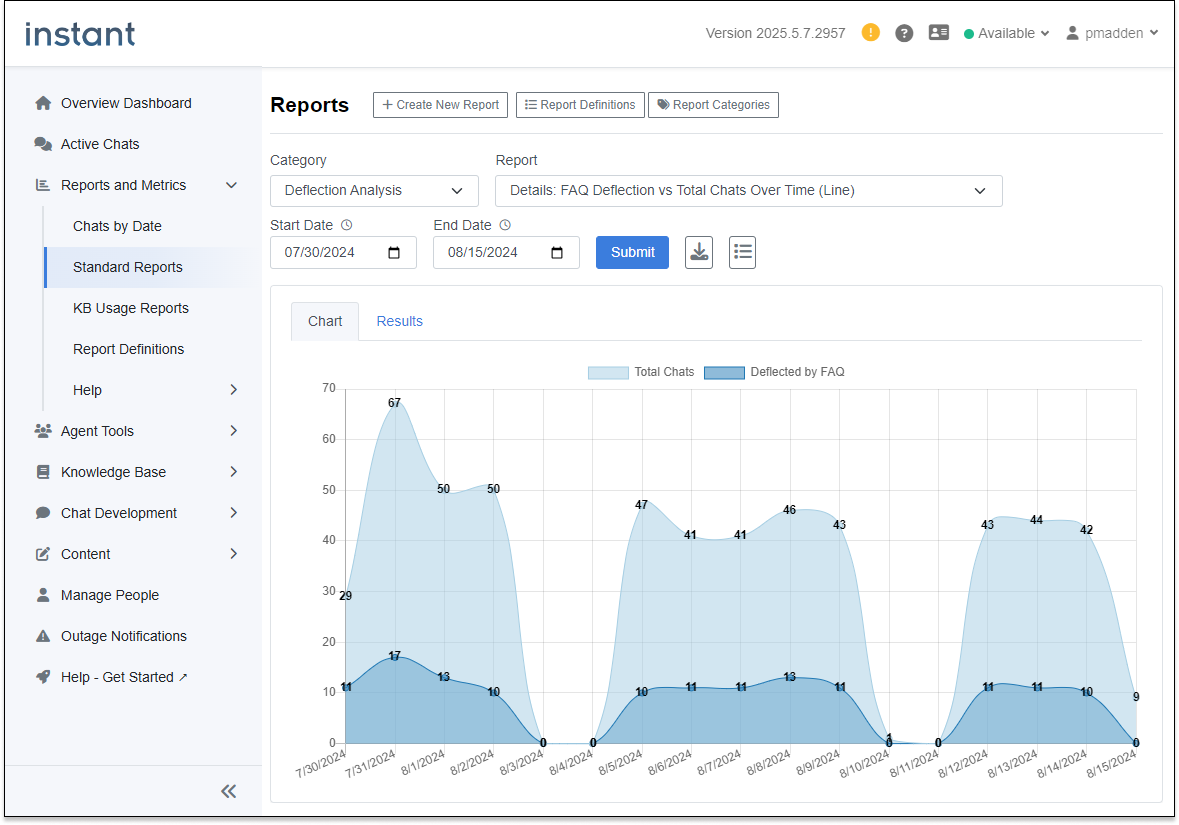The image size is (1179, 825).
Task: Open the help question mark icon
Action: coord(904,33)
